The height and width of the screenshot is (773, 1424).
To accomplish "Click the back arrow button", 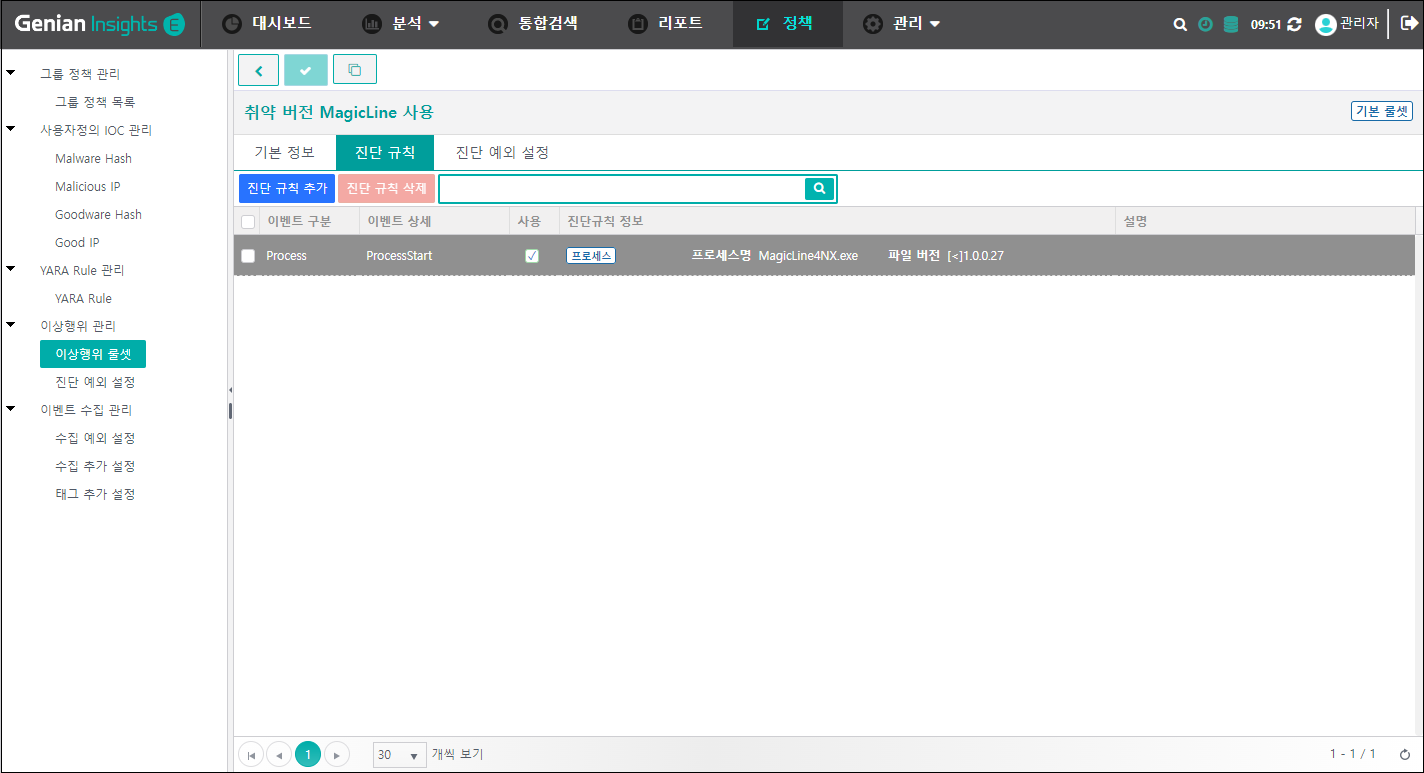I will [x=259, y=70].
